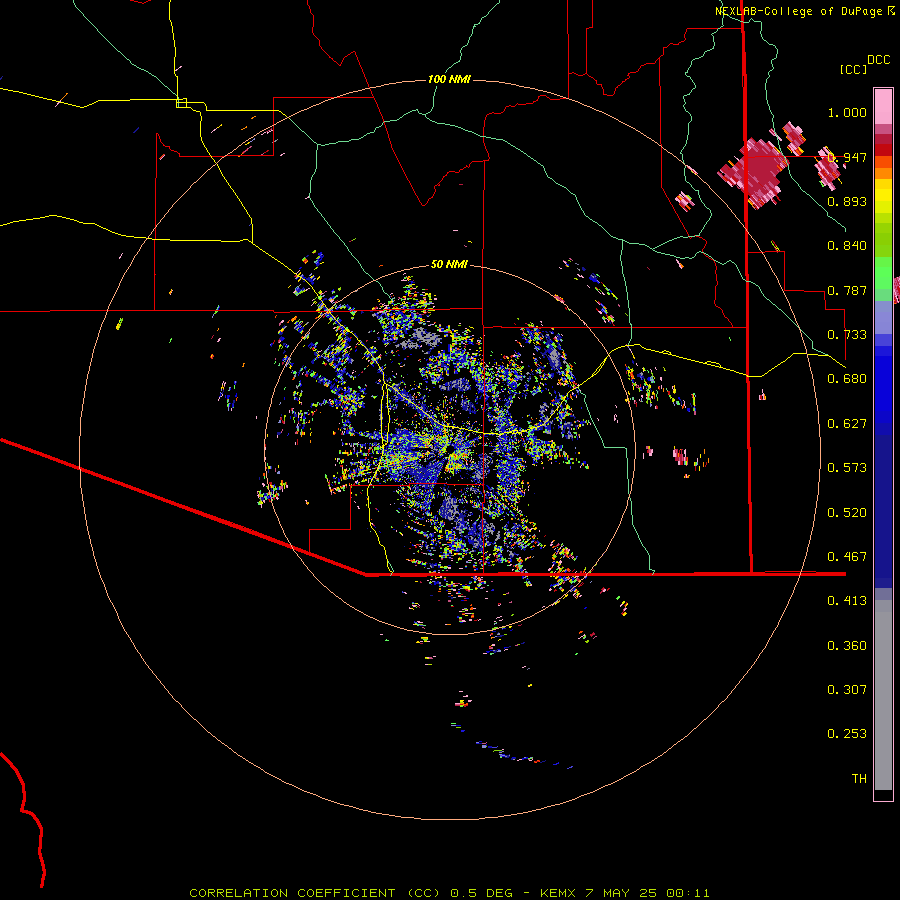Viewport: 900px width, 900px height.
Task: Click the 0.307 legend value
Action: point(847,690)
